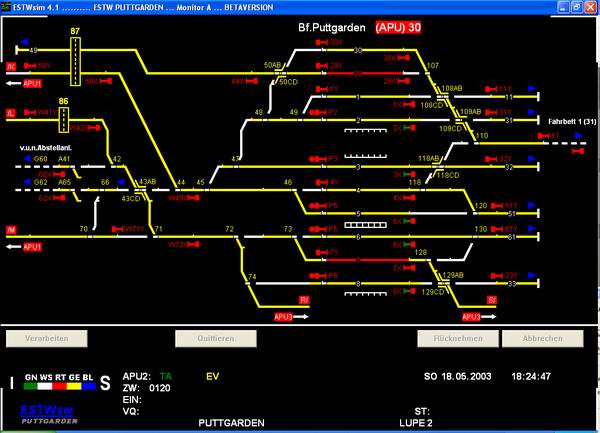Click level crossing 86 symbol
This screenshot has width=600, height=433.
tap(64, 120)
